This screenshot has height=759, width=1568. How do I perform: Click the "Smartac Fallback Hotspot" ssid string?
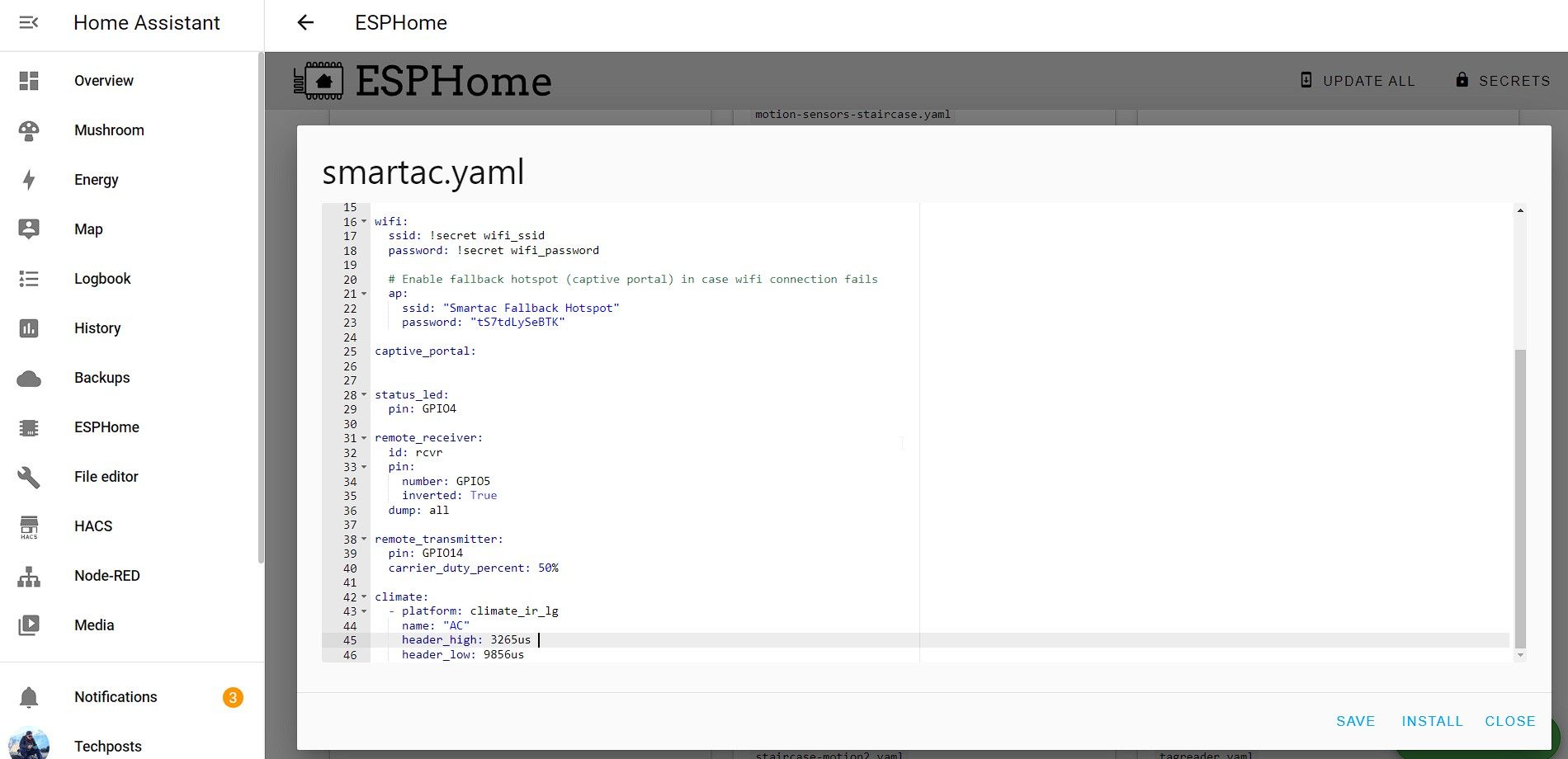[531, 309]
